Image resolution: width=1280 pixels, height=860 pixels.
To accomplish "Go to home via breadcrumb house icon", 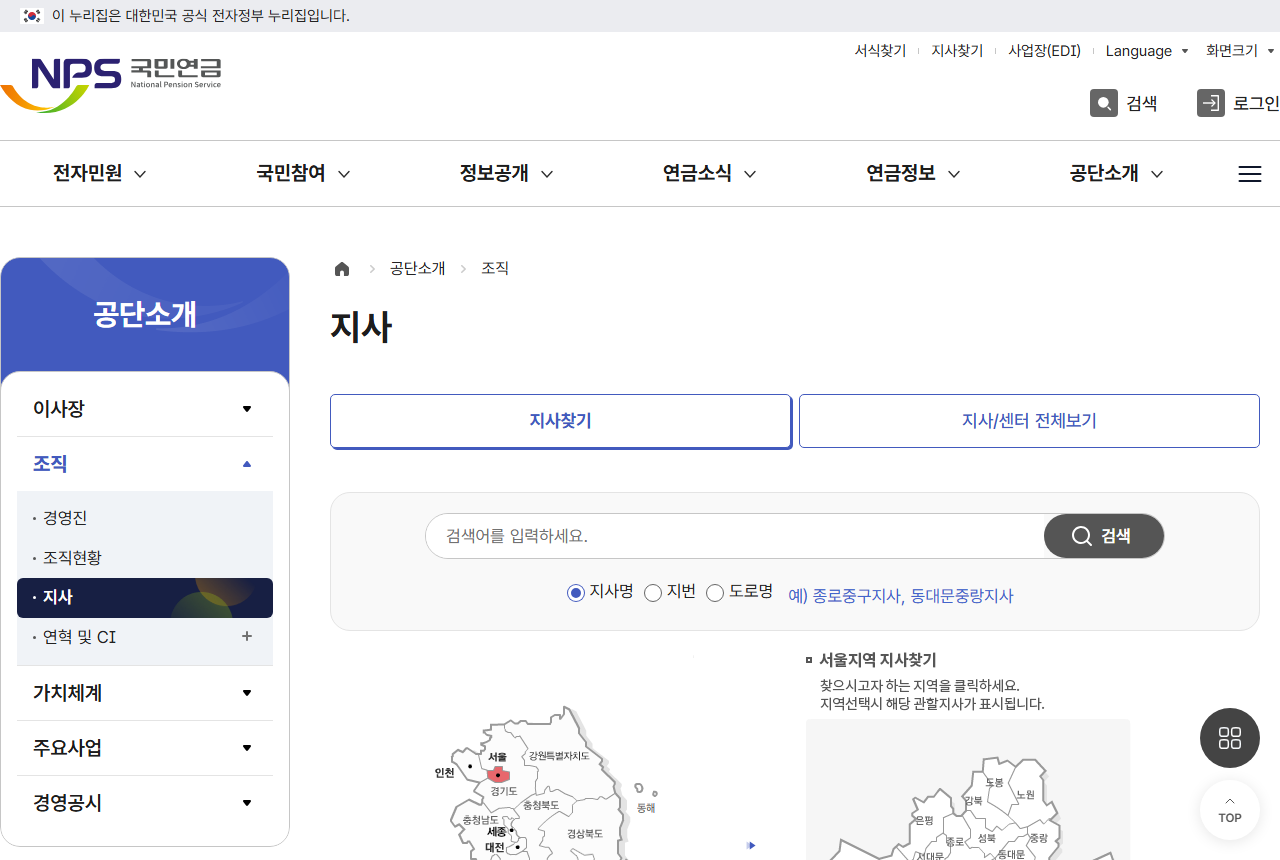I will point(342,269).
